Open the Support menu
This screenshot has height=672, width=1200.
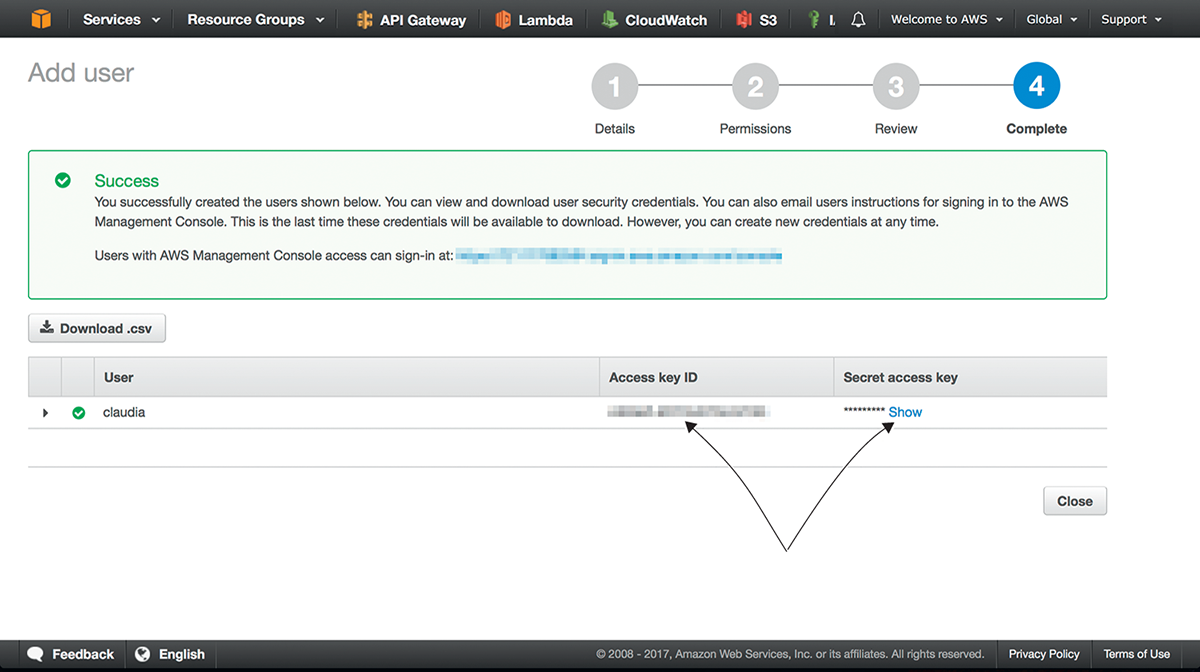[1131, 20]
